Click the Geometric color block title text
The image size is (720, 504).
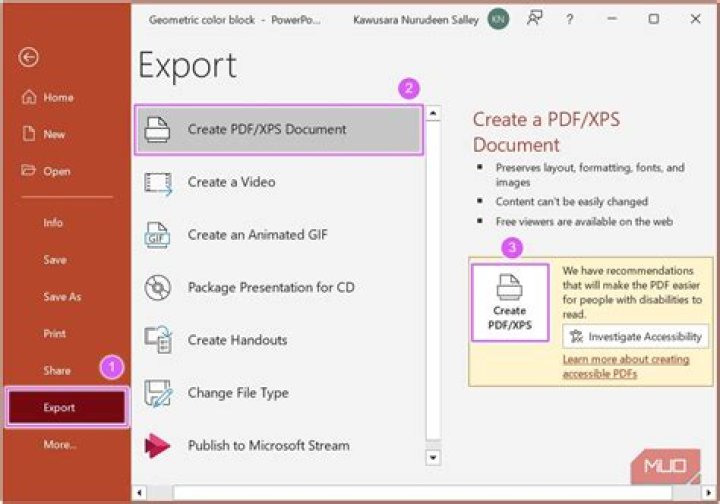click(x=202, y=20)
